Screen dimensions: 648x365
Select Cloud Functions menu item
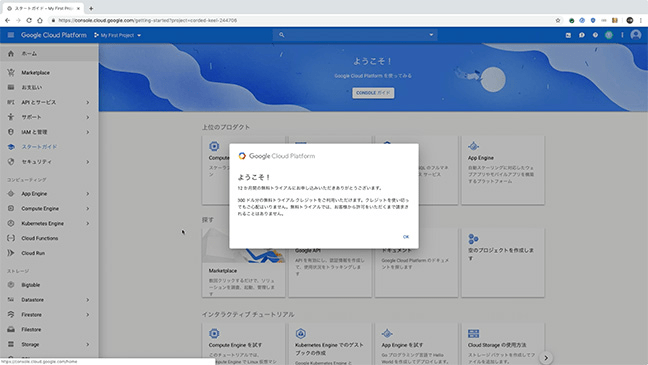49,238
